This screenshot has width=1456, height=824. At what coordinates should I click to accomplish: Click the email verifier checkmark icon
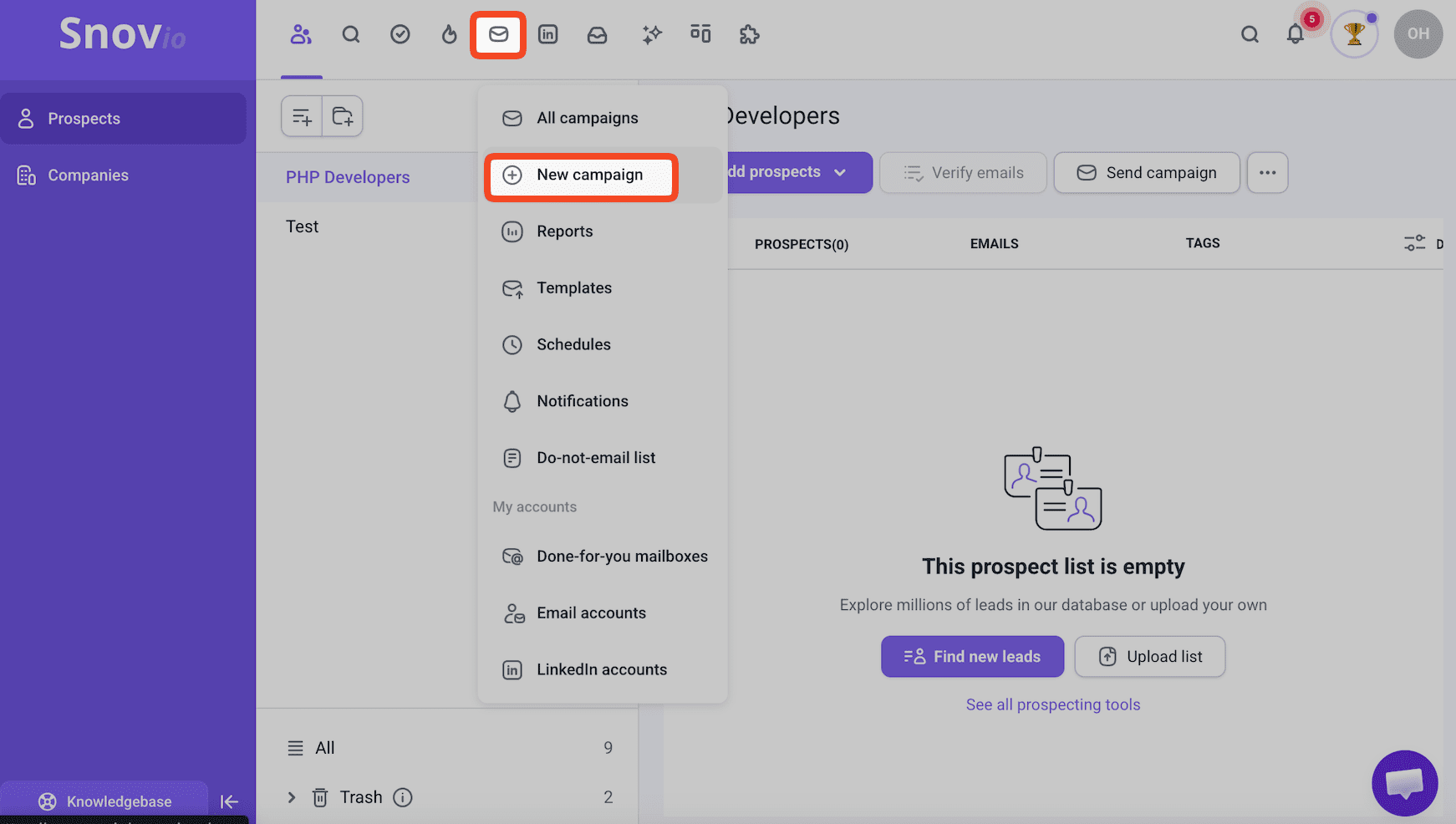(x=400, y=34)
